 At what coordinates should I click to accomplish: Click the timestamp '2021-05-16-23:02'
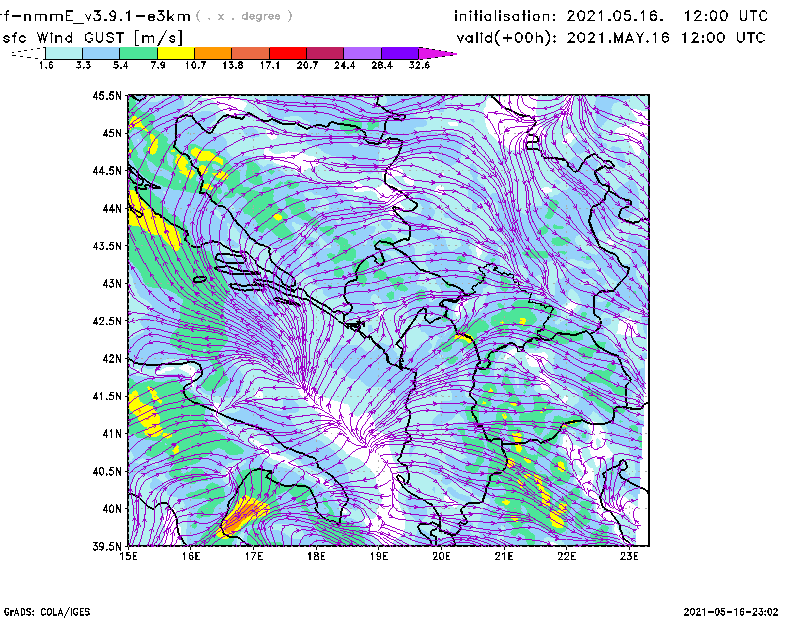731,611
